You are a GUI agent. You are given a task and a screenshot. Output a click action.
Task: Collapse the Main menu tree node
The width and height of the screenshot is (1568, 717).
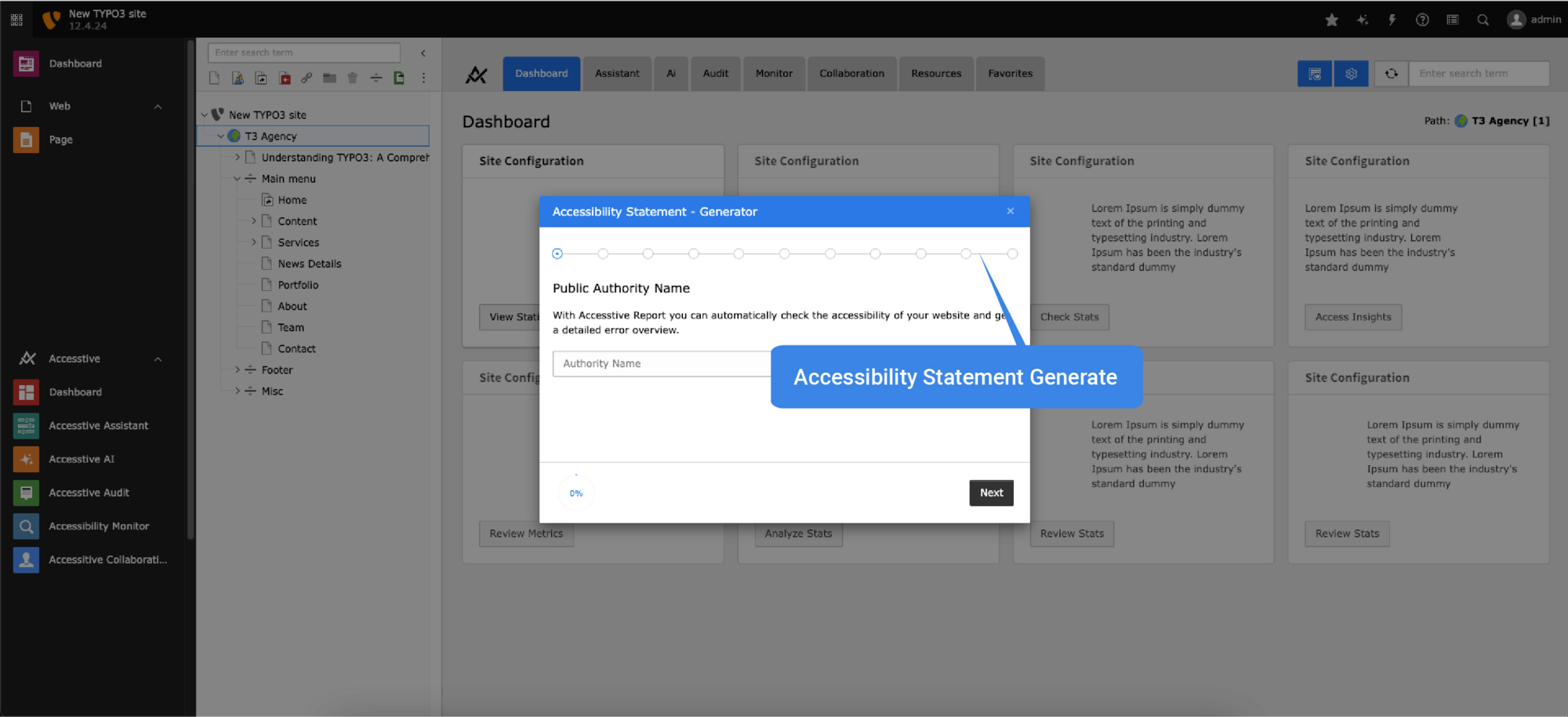point(237,178)
